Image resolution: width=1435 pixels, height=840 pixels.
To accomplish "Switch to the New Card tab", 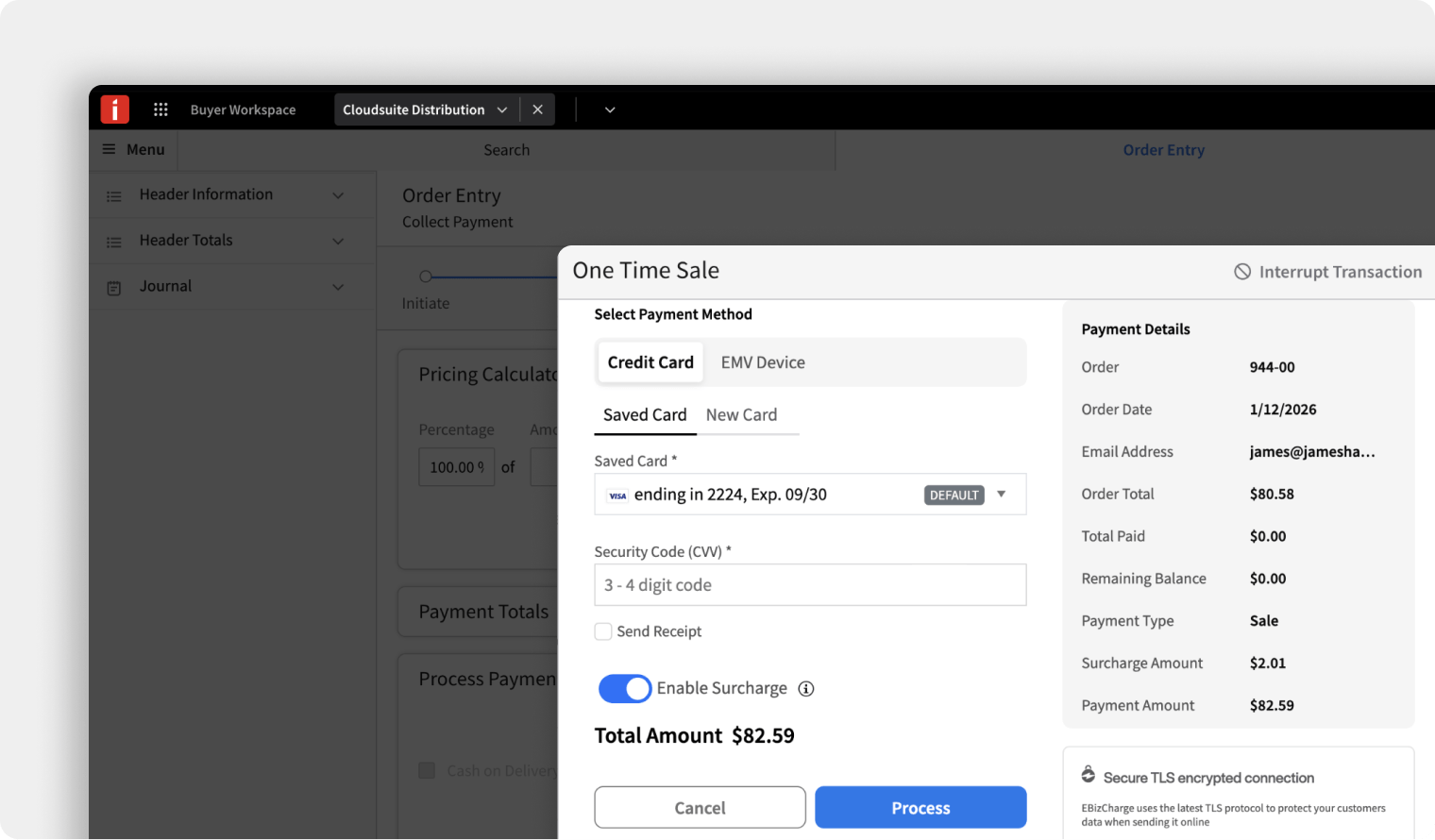I will coord(741,415).
